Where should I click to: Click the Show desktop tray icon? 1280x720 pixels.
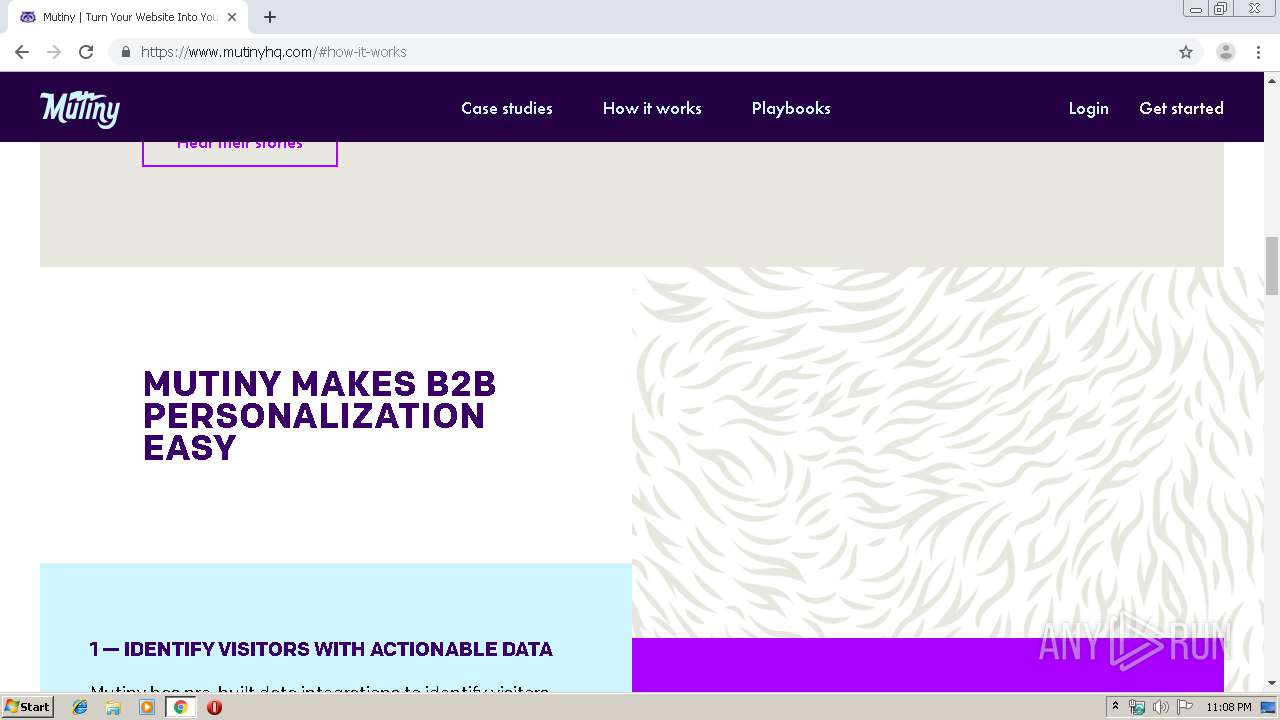tap(1269, 707)
